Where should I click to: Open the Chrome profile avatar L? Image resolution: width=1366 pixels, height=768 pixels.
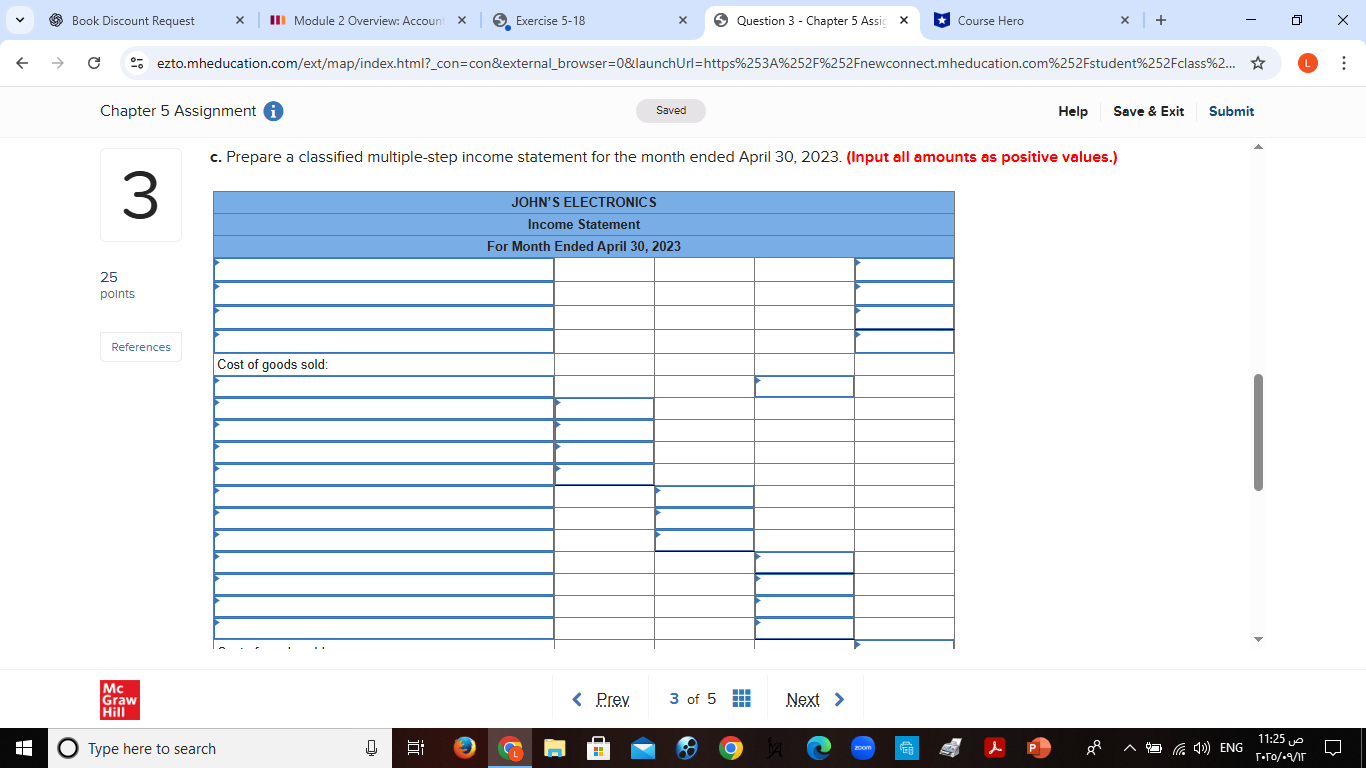point(1307,63)
